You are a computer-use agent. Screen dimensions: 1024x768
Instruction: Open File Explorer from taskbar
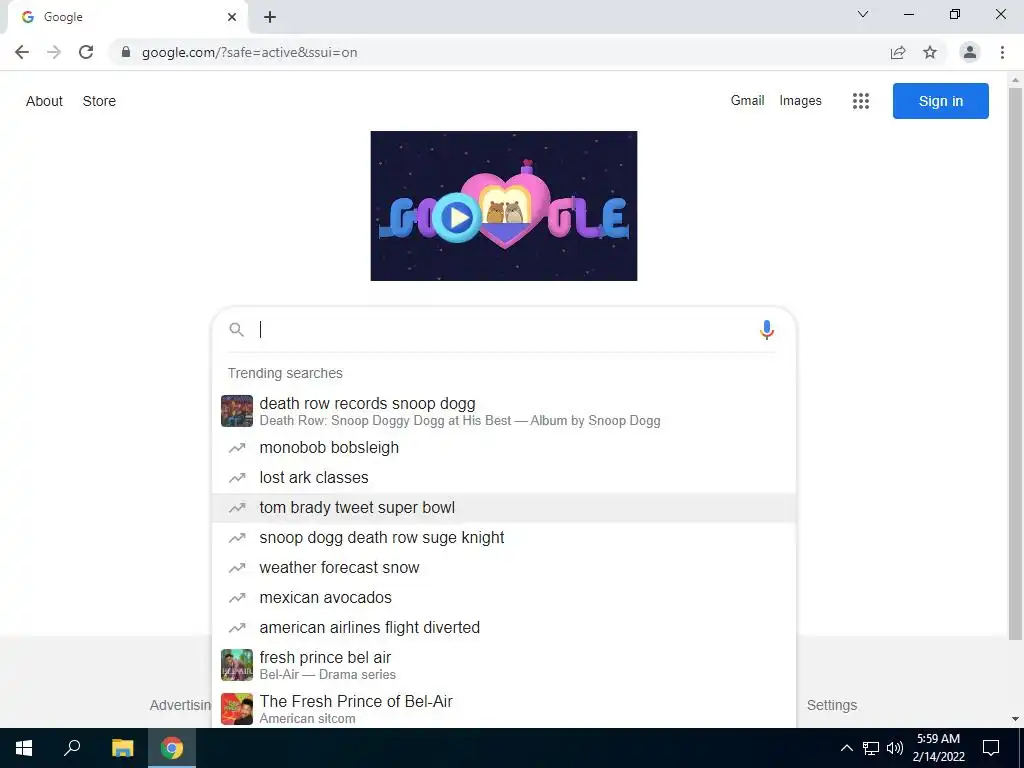[x=122, y=748]
